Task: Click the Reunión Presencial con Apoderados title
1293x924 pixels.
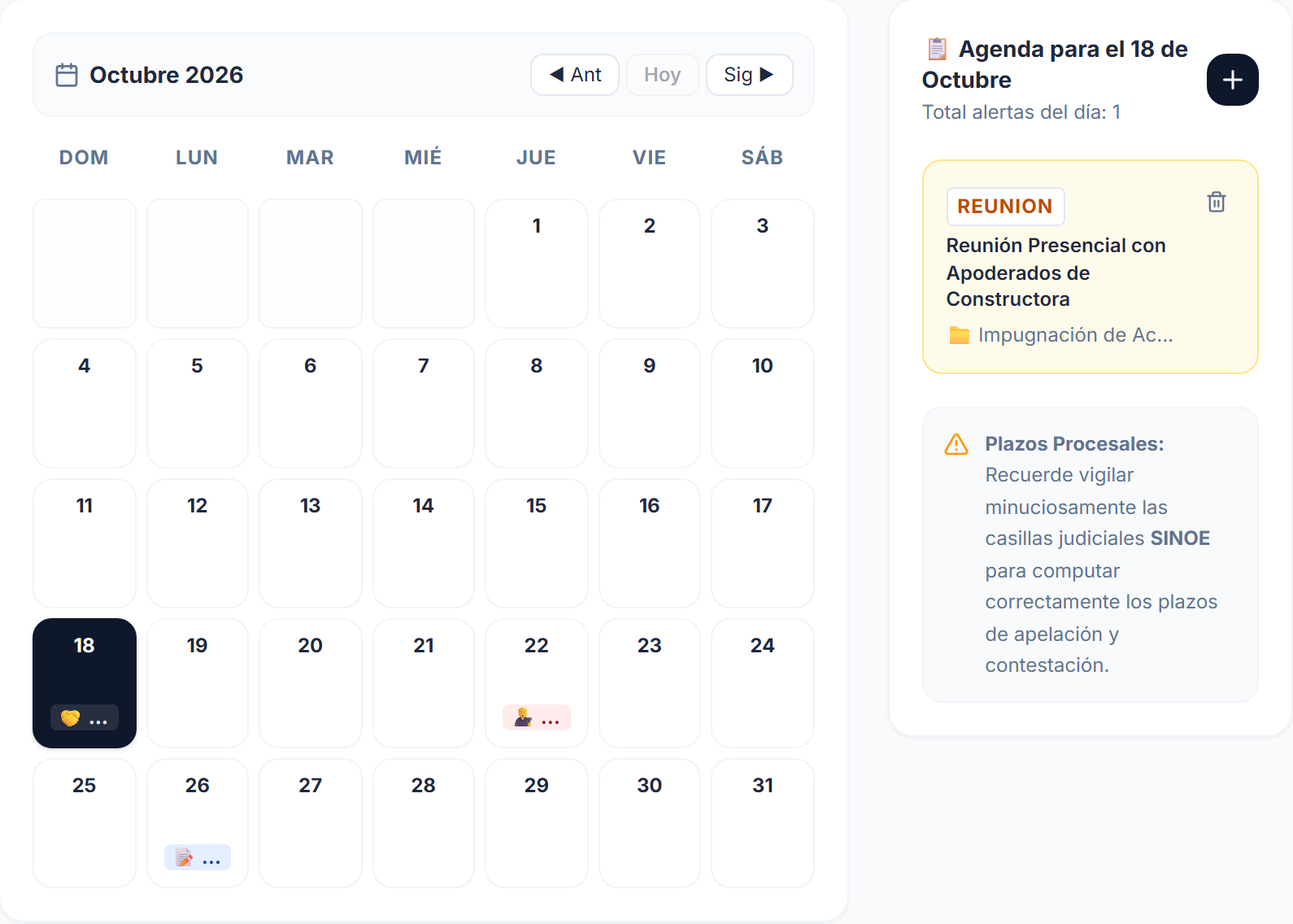Action: click(x=1056, y=272)
